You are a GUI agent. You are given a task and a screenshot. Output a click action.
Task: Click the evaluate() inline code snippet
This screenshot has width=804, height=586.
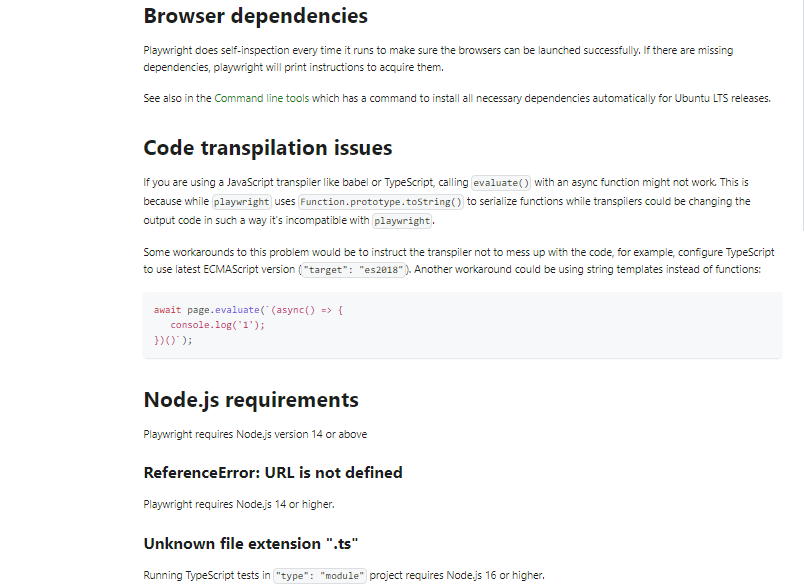pos(500,183)
